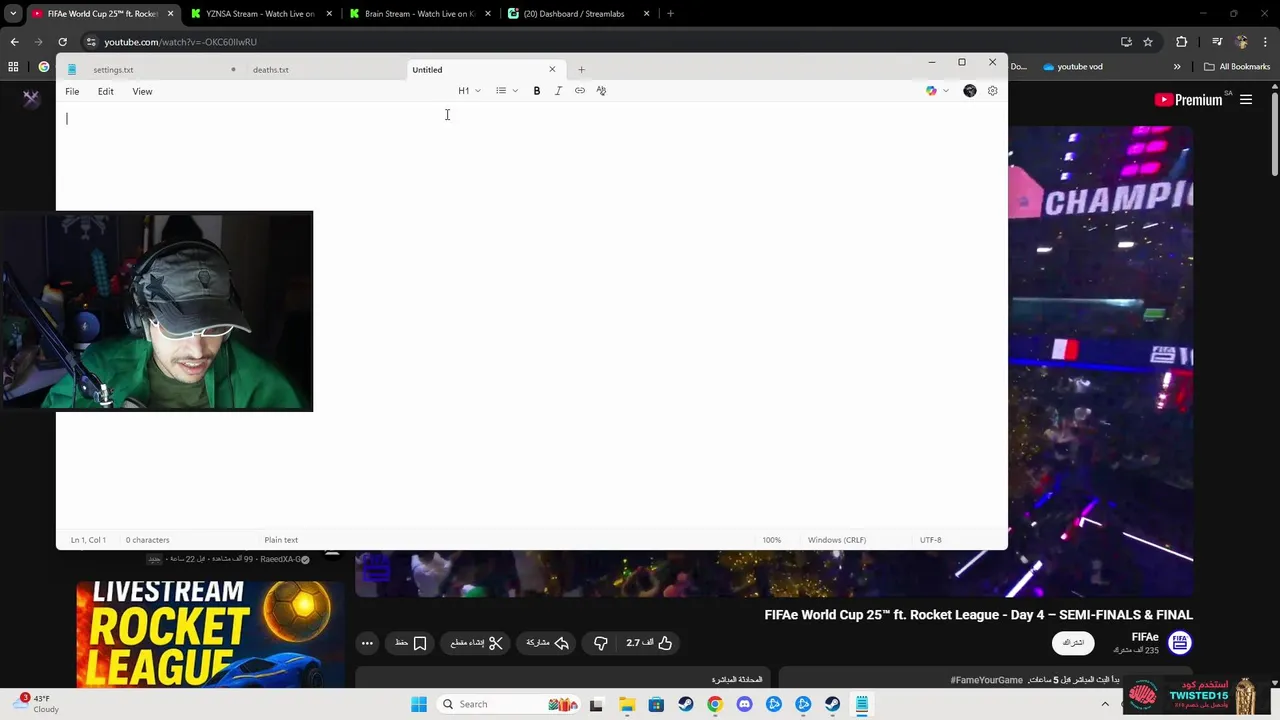Insert a link via toolbar icon
Image resolution: width=1280 pixels, height=720 pixels.
click(x=580, y=91)
